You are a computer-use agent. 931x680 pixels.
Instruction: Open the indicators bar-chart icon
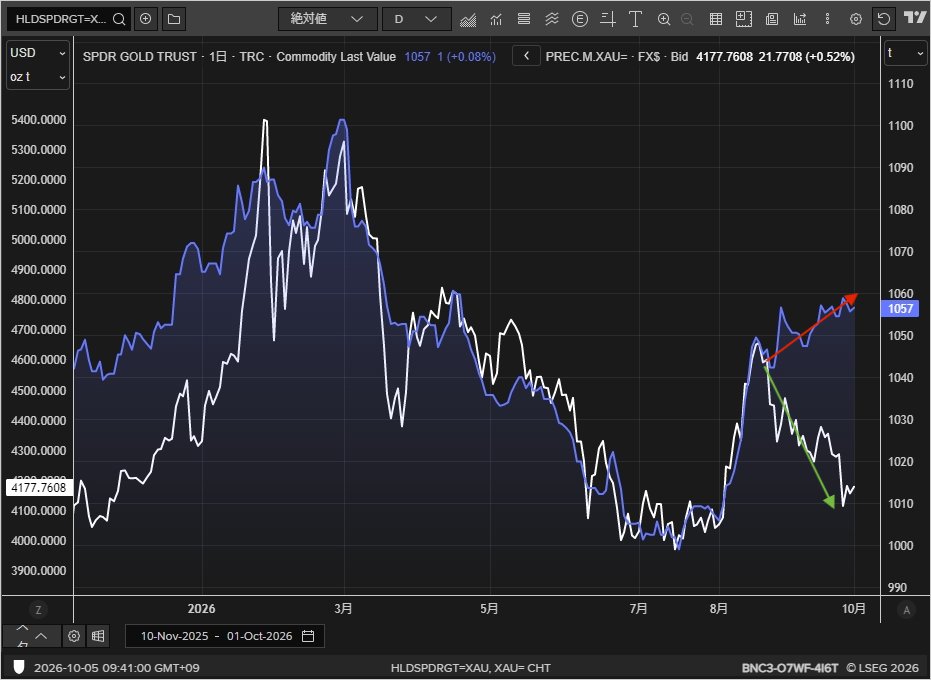pos(496,20)
